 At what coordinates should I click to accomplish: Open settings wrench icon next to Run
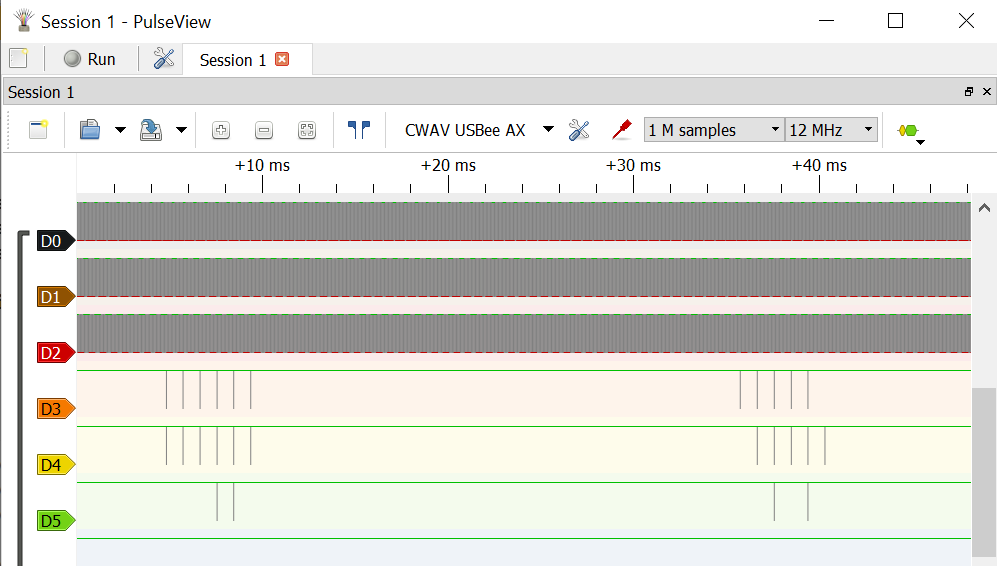(x=163, y=59)
